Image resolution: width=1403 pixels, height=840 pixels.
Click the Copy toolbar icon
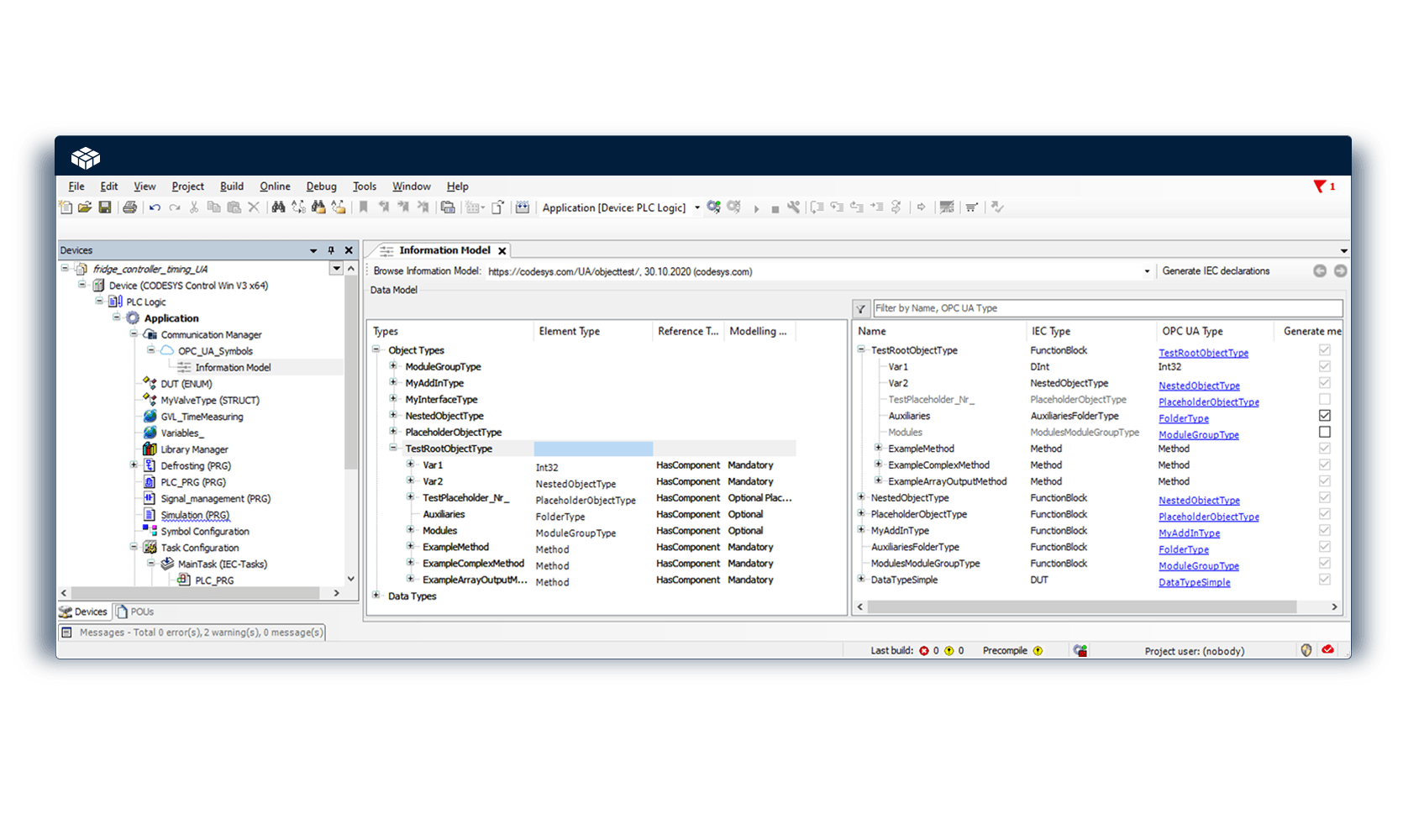[214, 207]
